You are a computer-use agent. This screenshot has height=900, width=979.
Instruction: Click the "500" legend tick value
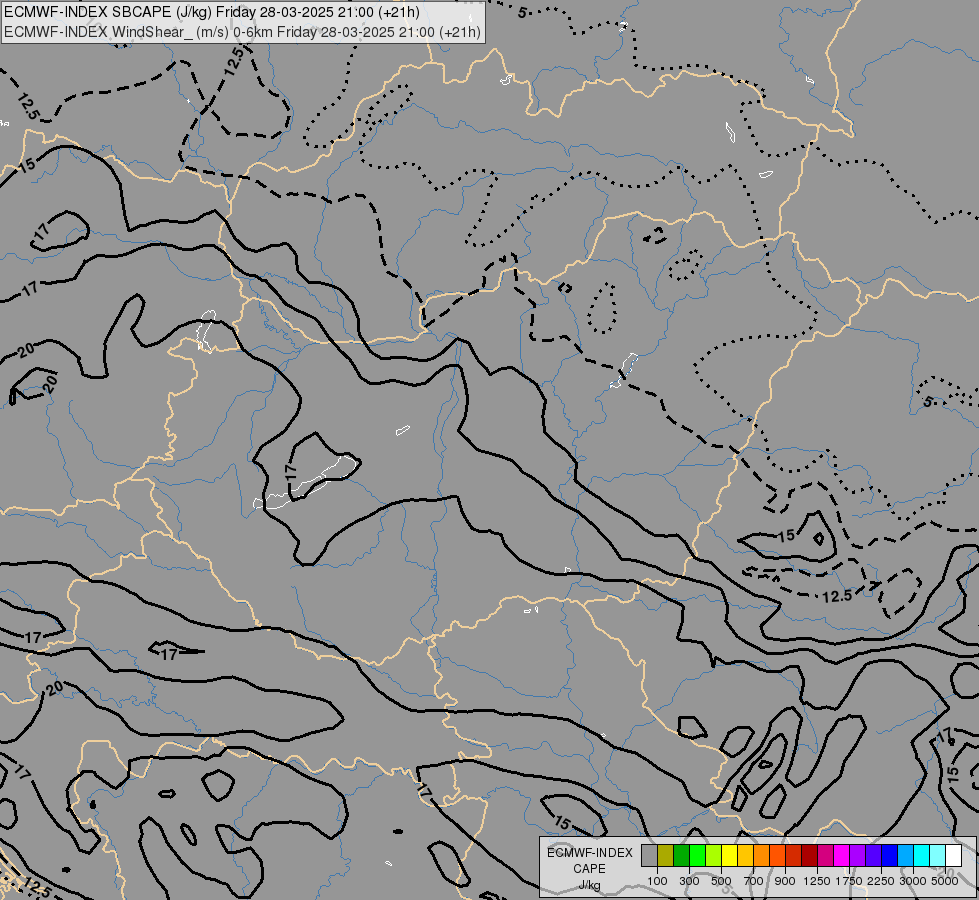(x=721, y=881)
